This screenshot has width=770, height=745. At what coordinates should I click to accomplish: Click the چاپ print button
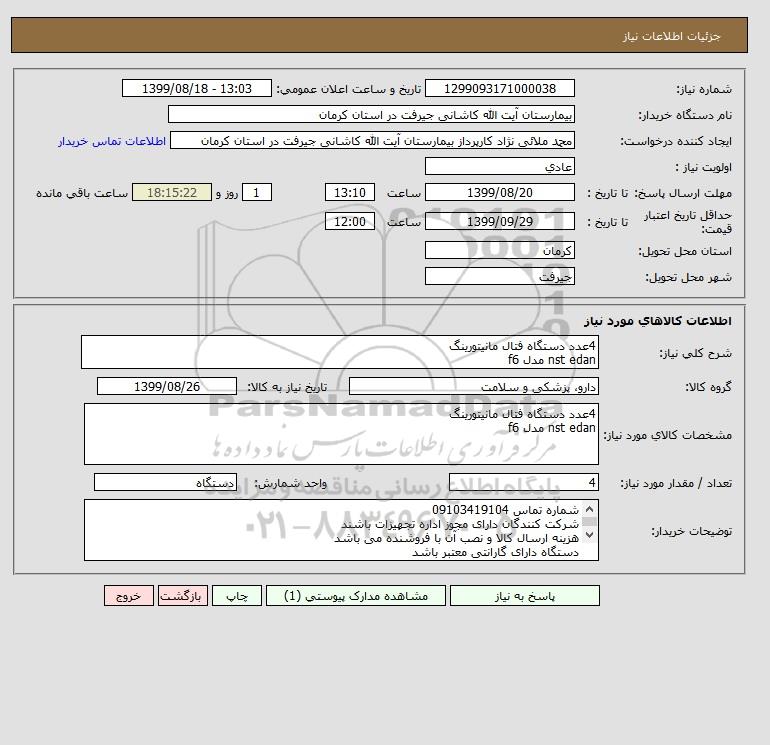coord(237,596)
